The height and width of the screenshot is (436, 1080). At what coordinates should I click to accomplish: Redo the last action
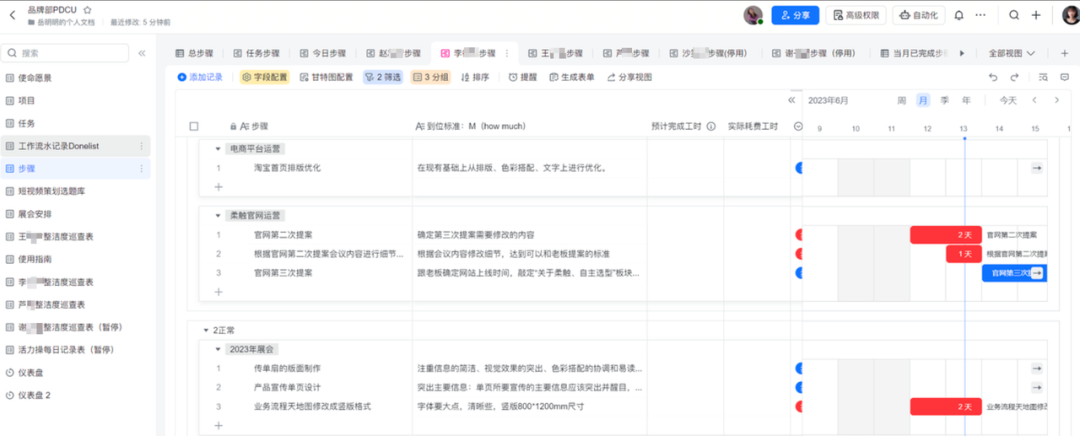click(x=1015, y=77)
